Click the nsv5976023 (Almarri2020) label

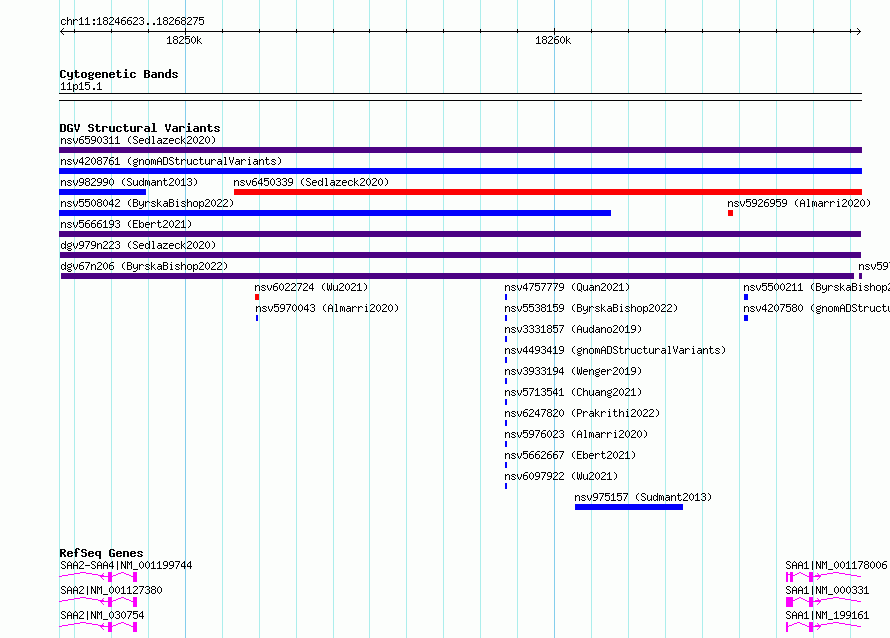[576, 434]
